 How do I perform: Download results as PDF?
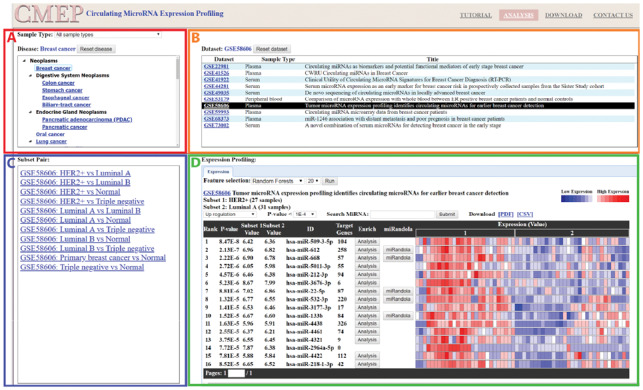click(x=506, y=214)
